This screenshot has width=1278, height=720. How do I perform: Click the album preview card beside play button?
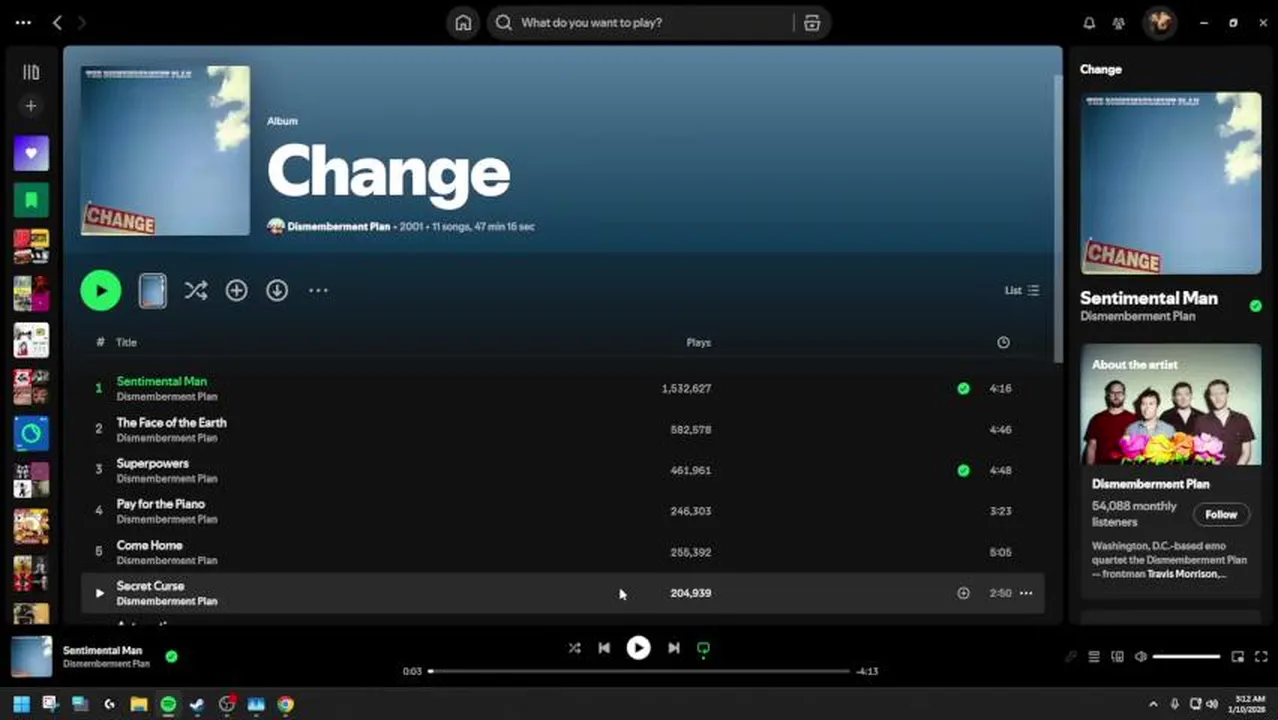click(x=153, y=290)
